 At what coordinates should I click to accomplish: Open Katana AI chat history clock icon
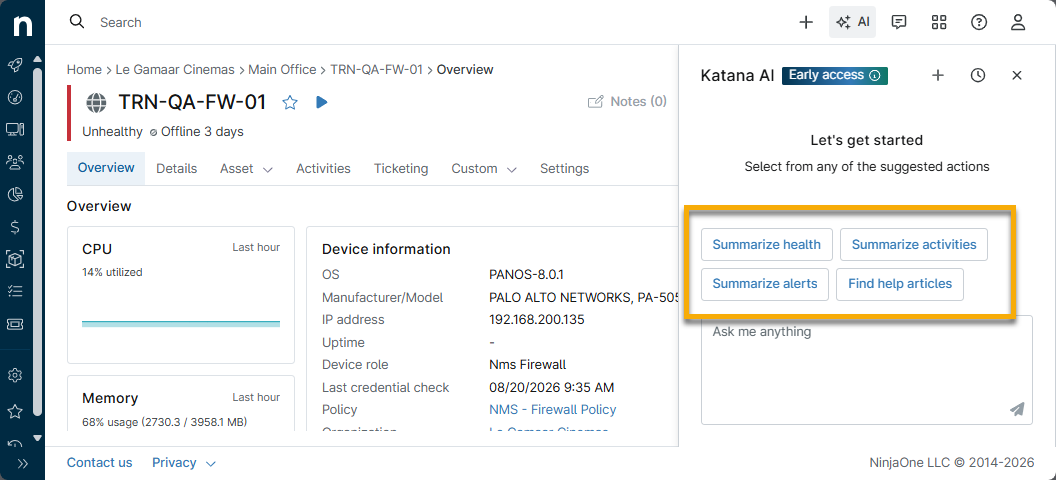[978, 75]
